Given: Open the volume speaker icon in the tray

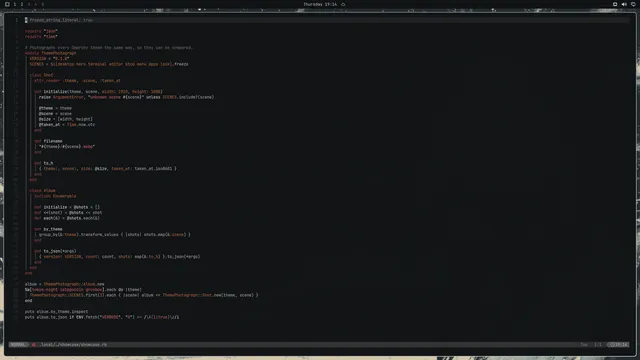Looking at the screenshot, I should pos(624,4).
